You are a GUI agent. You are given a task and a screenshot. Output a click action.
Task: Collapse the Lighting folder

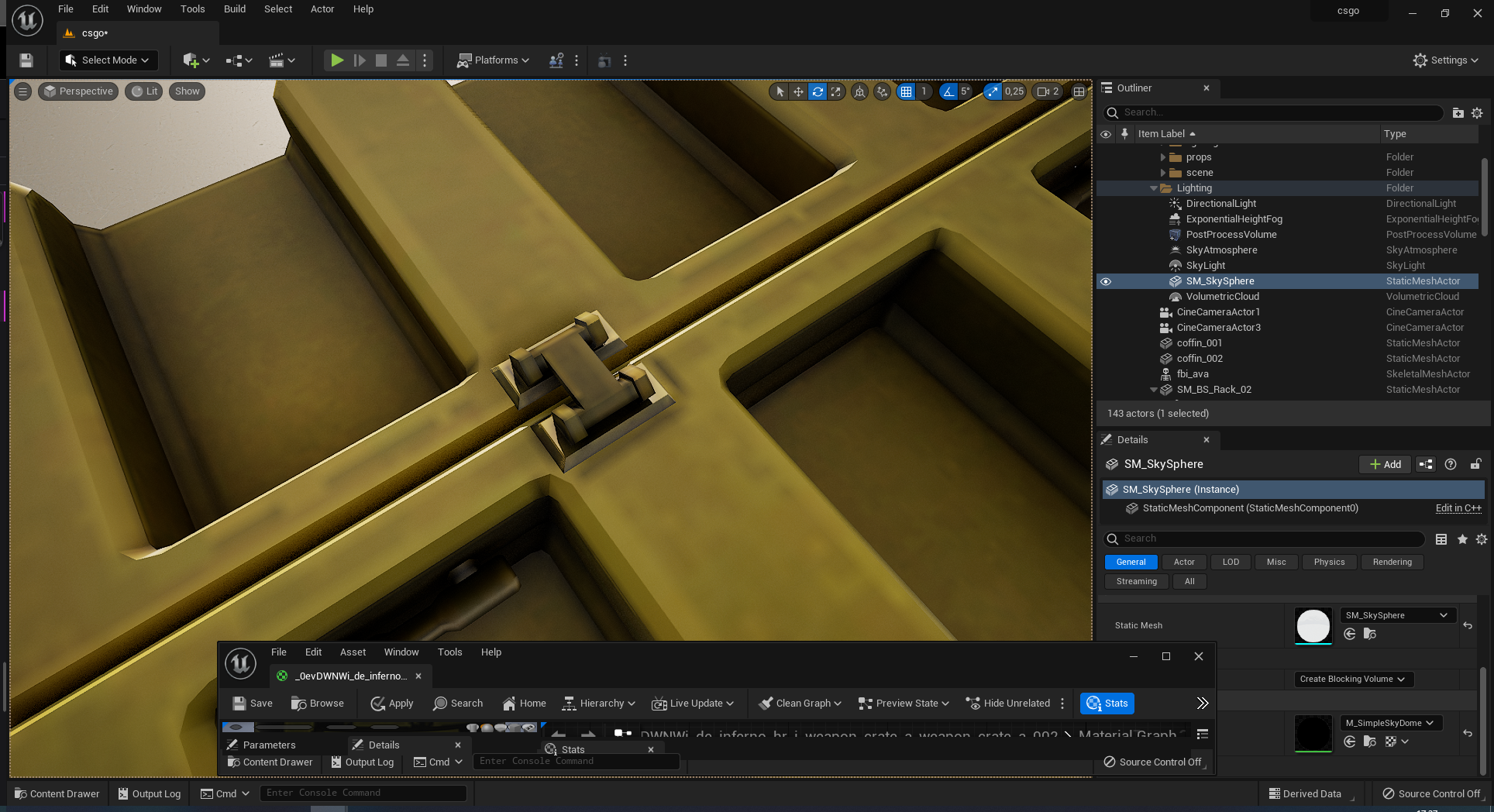1153,188
